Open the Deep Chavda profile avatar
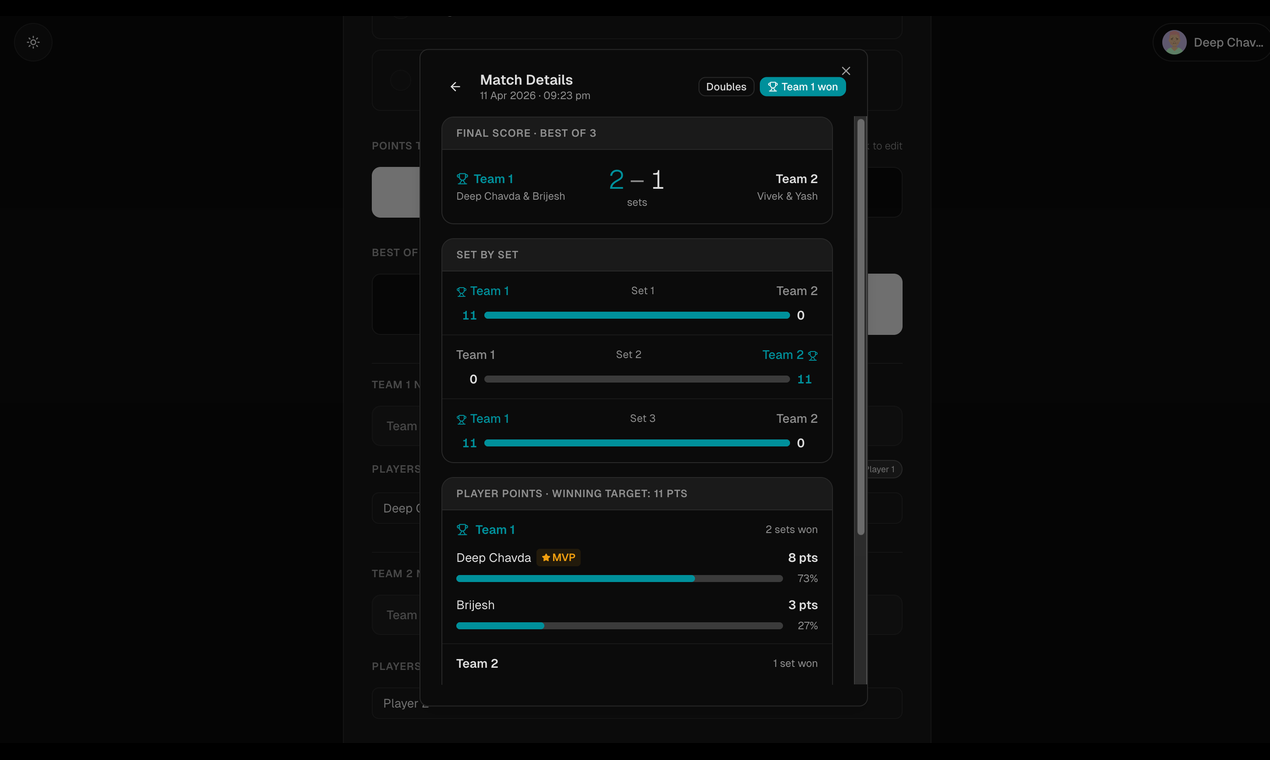 [x=1173, y=42]
